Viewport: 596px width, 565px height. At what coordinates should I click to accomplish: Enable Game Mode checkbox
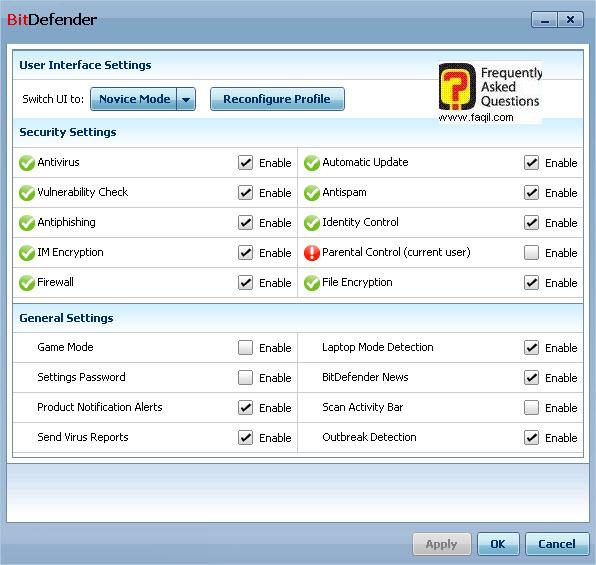coord(246,348)
